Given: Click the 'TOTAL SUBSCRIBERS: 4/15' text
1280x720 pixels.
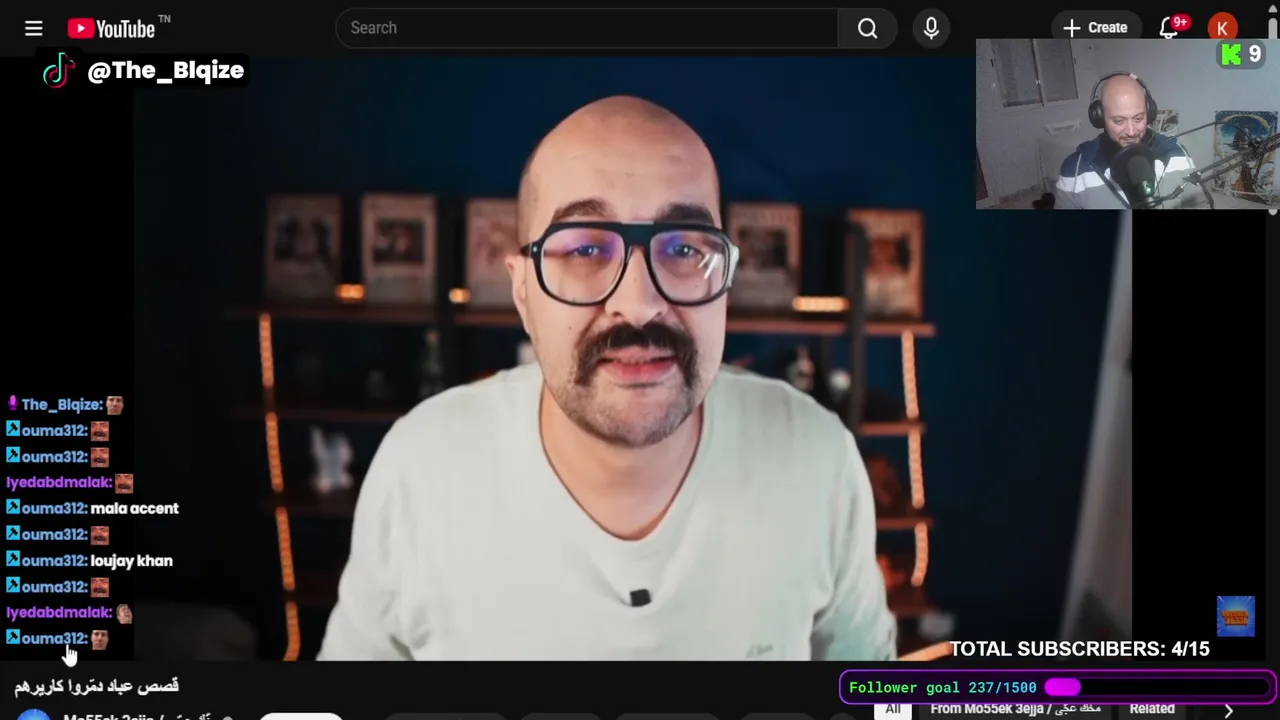Looking at the screenshot, I should point(1079,649).
